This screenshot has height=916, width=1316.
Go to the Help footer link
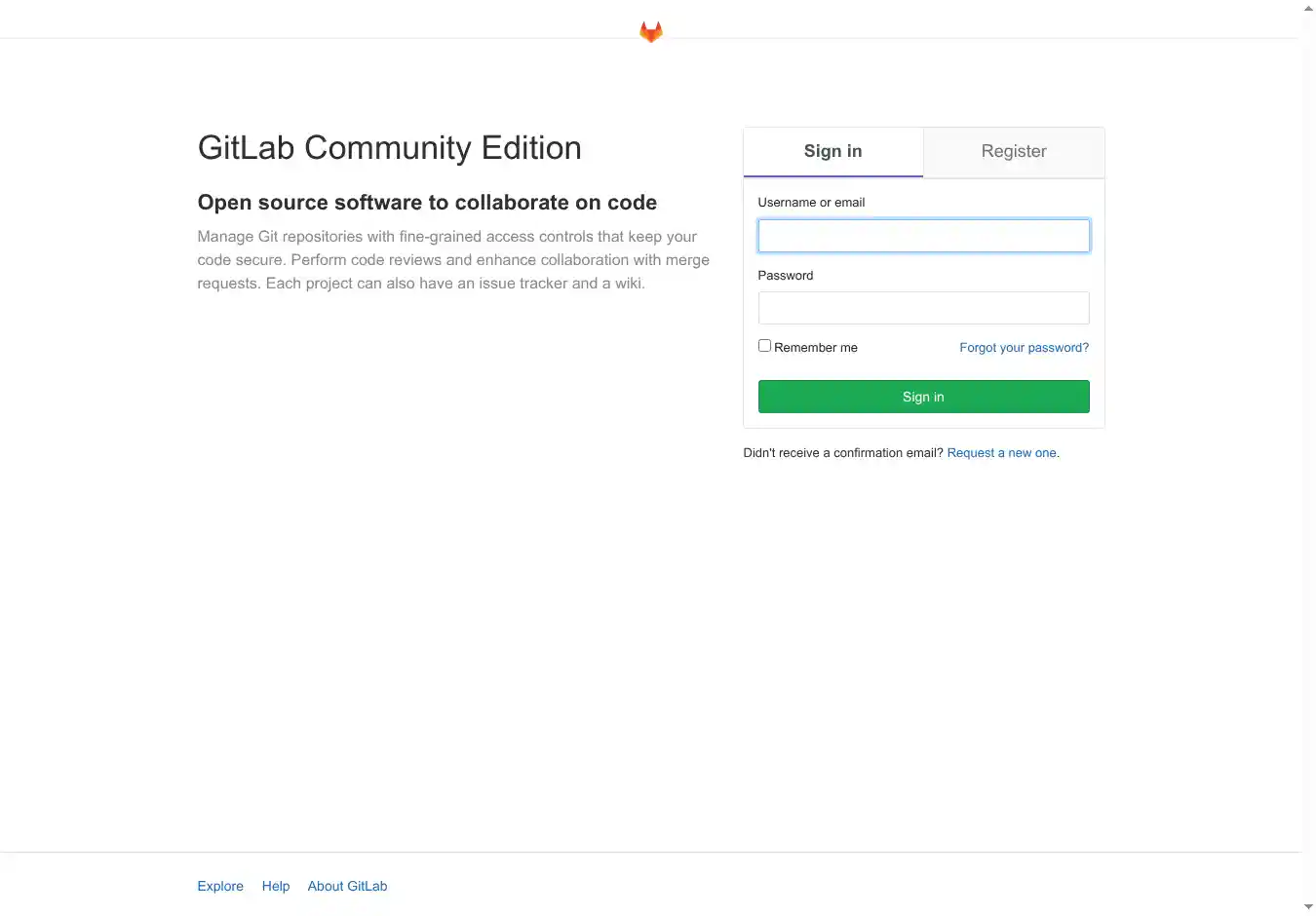[x=276, y=886]
